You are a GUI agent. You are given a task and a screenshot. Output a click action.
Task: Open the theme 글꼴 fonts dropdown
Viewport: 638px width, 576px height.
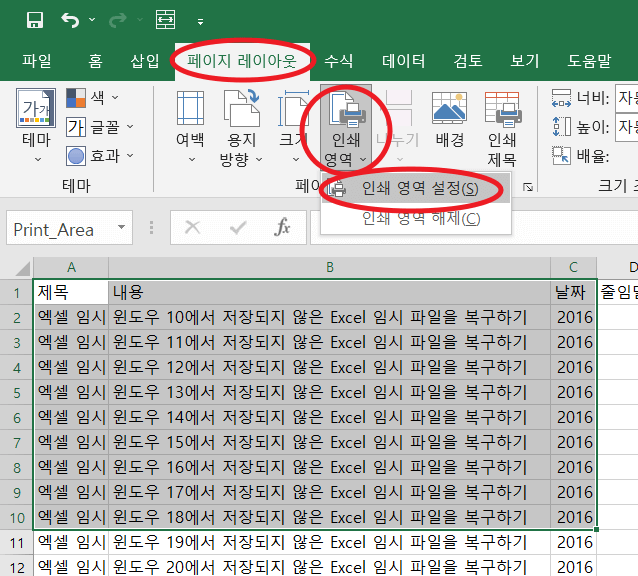(x=100, y=127)
